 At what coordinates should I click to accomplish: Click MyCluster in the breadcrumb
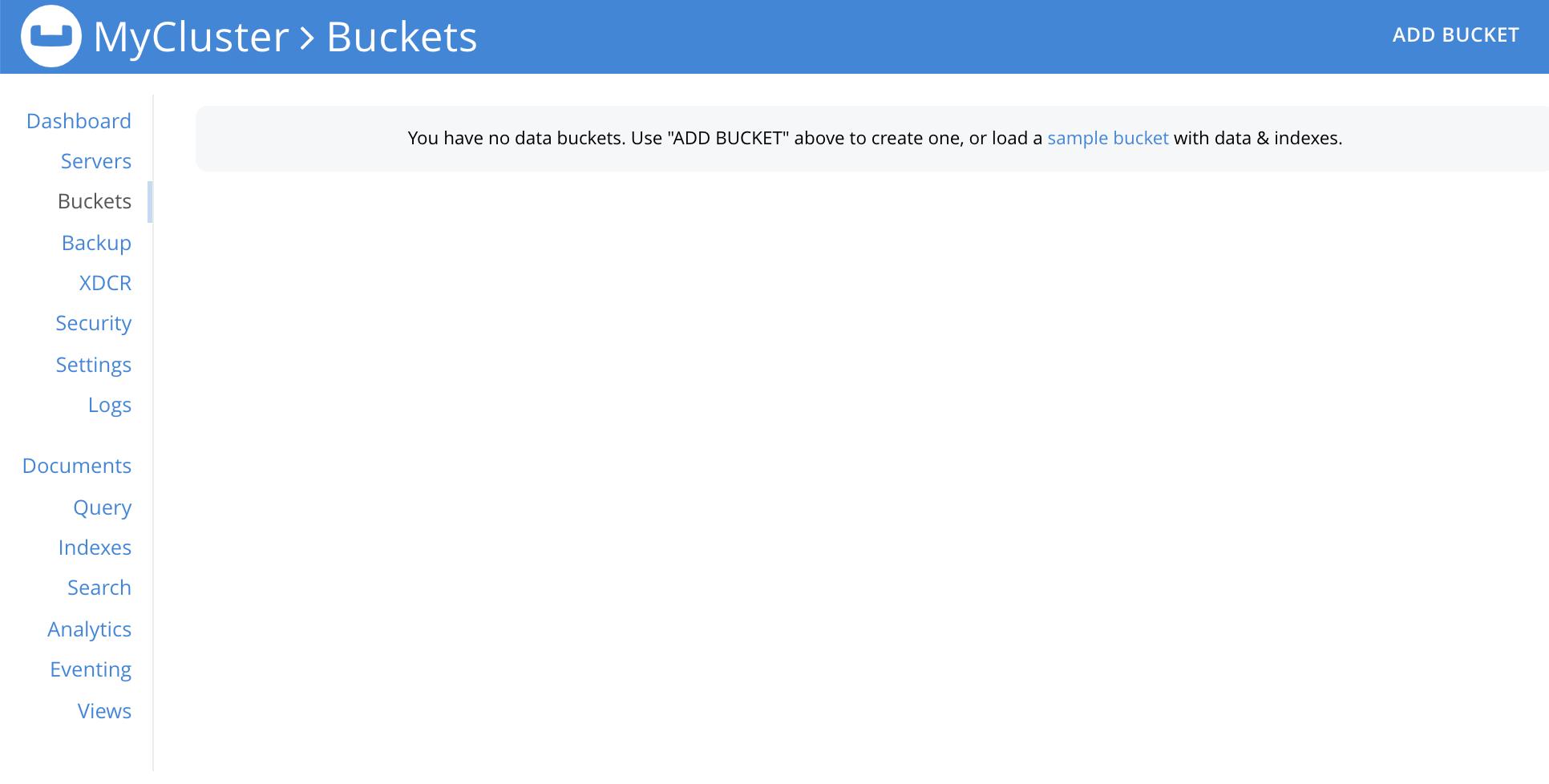click(190, 37)
